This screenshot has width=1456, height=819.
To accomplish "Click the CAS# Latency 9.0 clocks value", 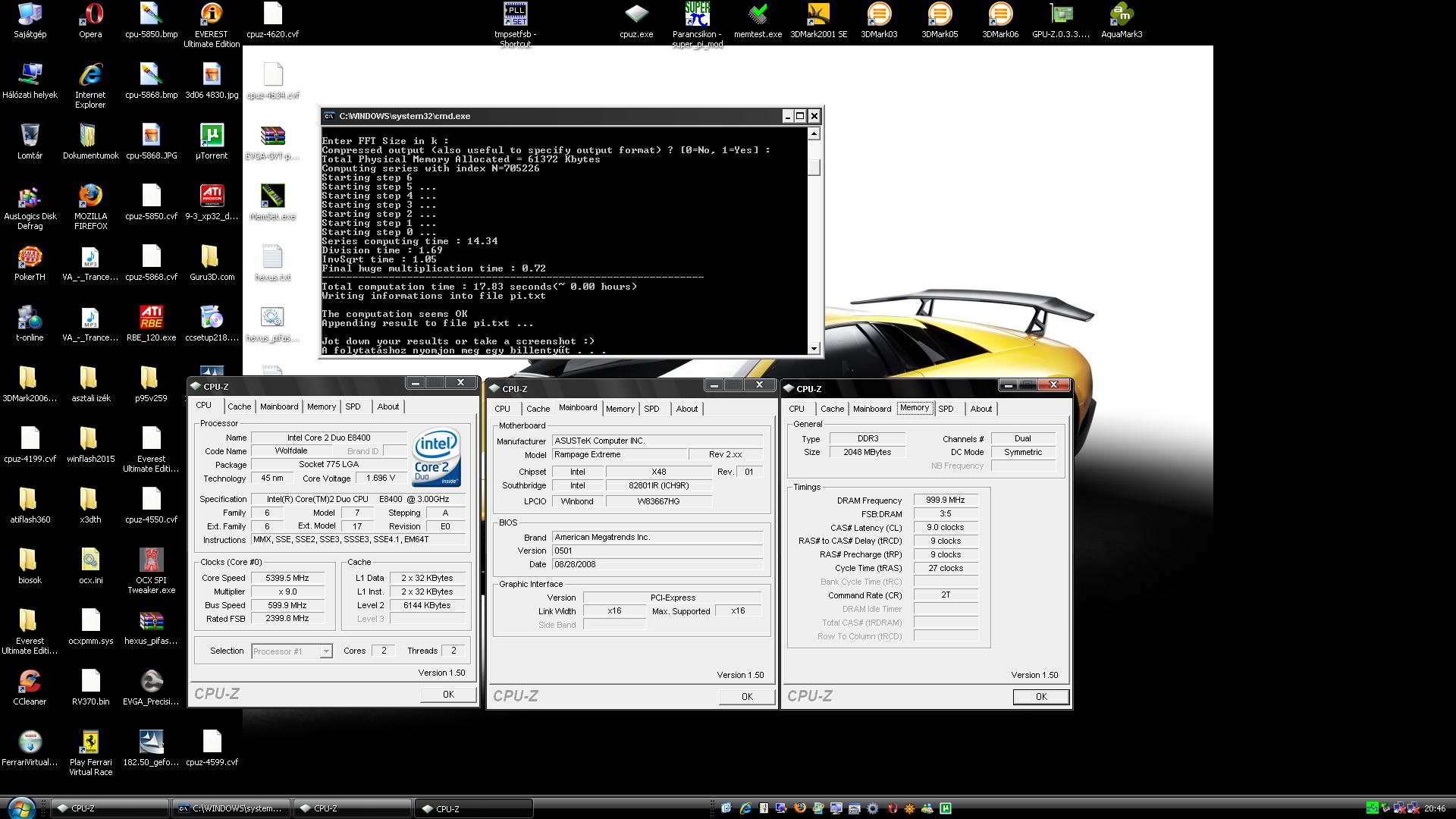I will [x=945, y=528].
